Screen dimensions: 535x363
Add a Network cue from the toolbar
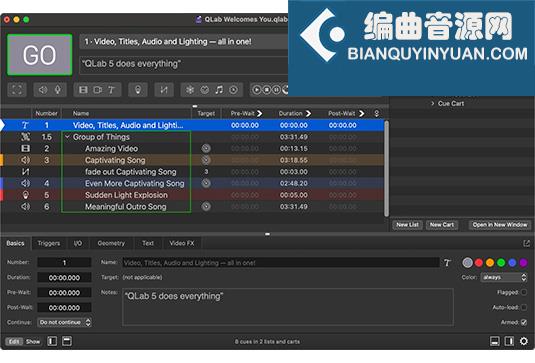(190, 90)
